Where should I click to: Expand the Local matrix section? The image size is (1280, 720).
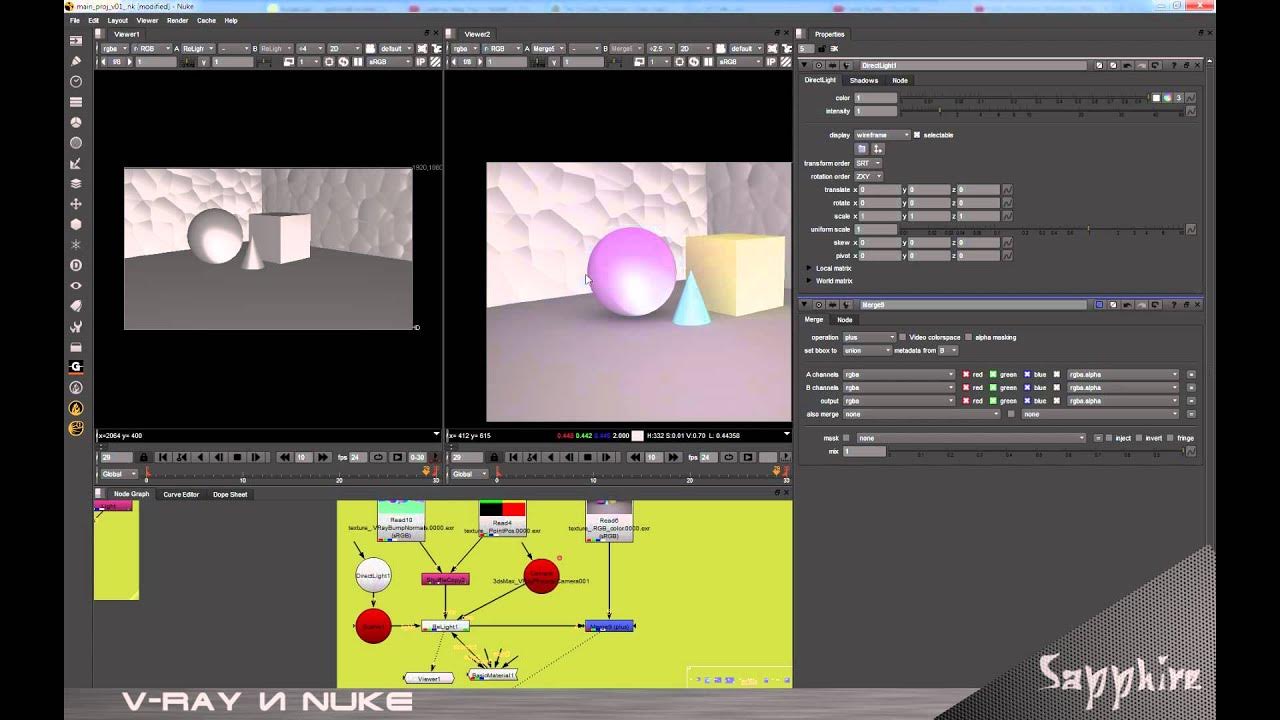810,268
